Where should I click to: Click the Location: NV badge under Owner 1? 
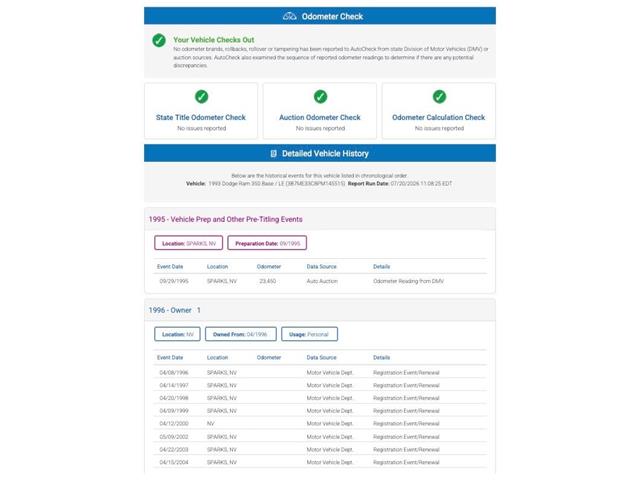click(x=178, y=334)
